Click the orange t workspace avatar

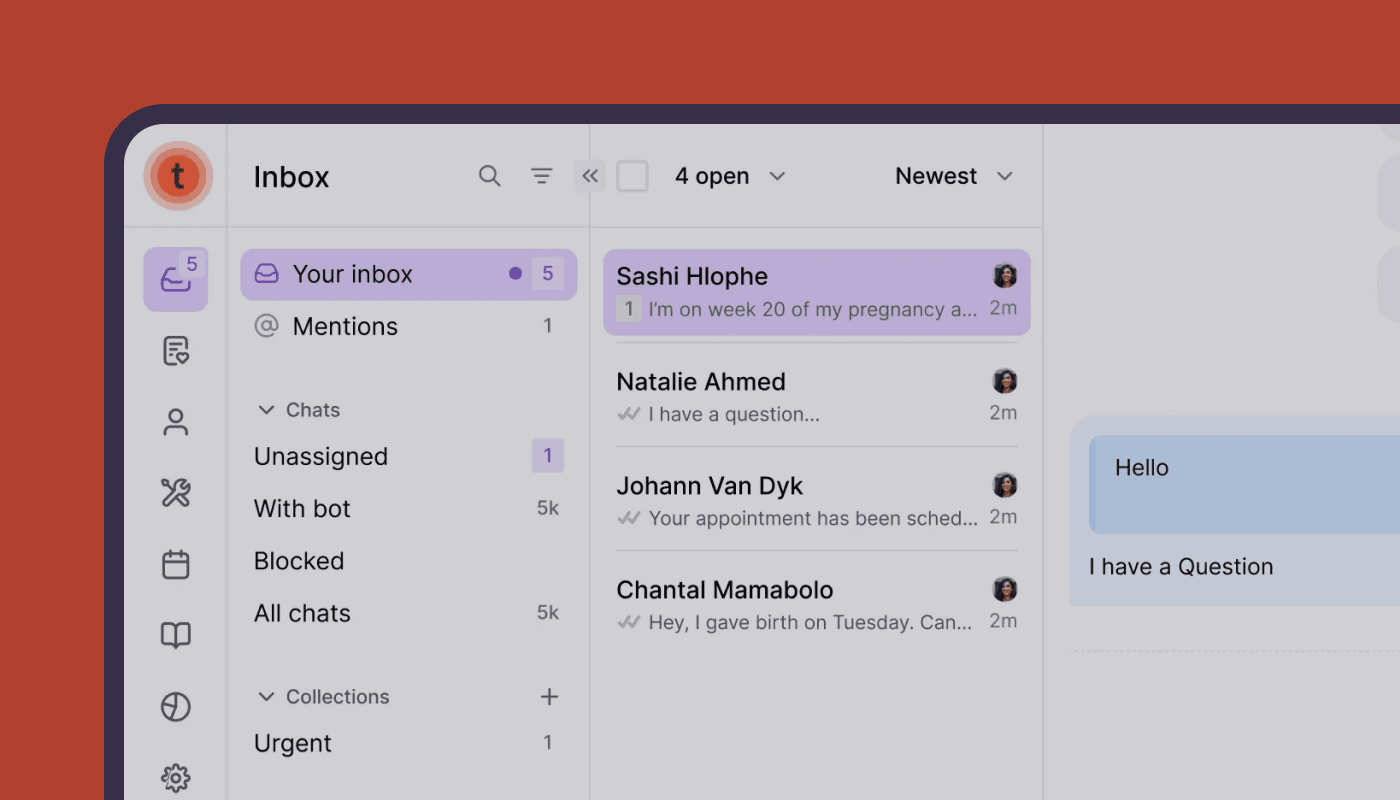click(x=177, y=176)
